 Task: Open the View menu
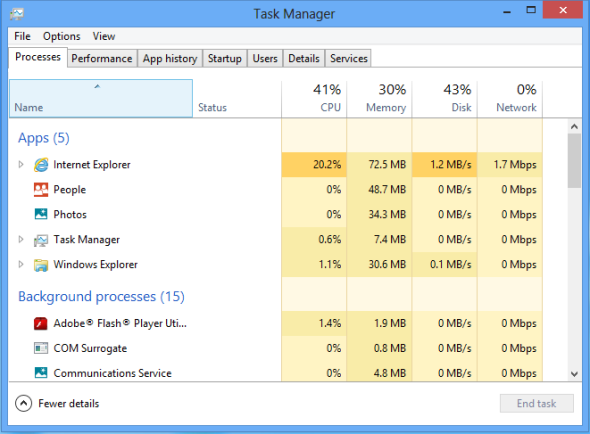coord(104,36)
